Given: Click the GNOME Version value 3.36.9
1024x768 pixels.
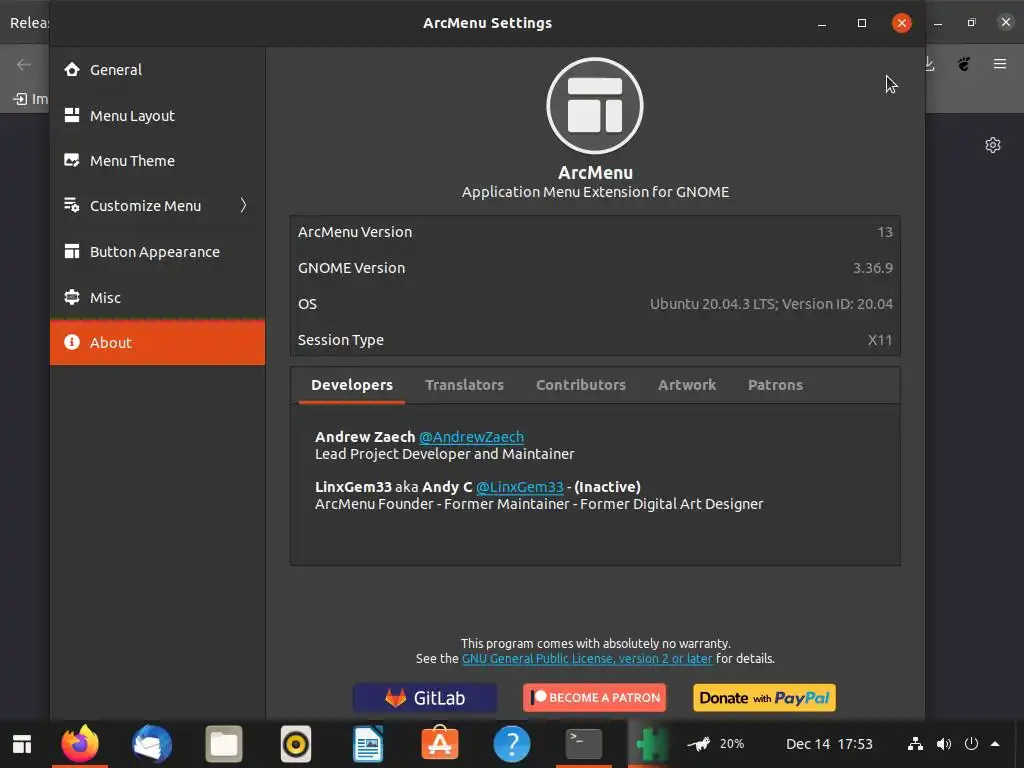Looking at the screenshot, I should pyautogui.click(x=872, y=268).
